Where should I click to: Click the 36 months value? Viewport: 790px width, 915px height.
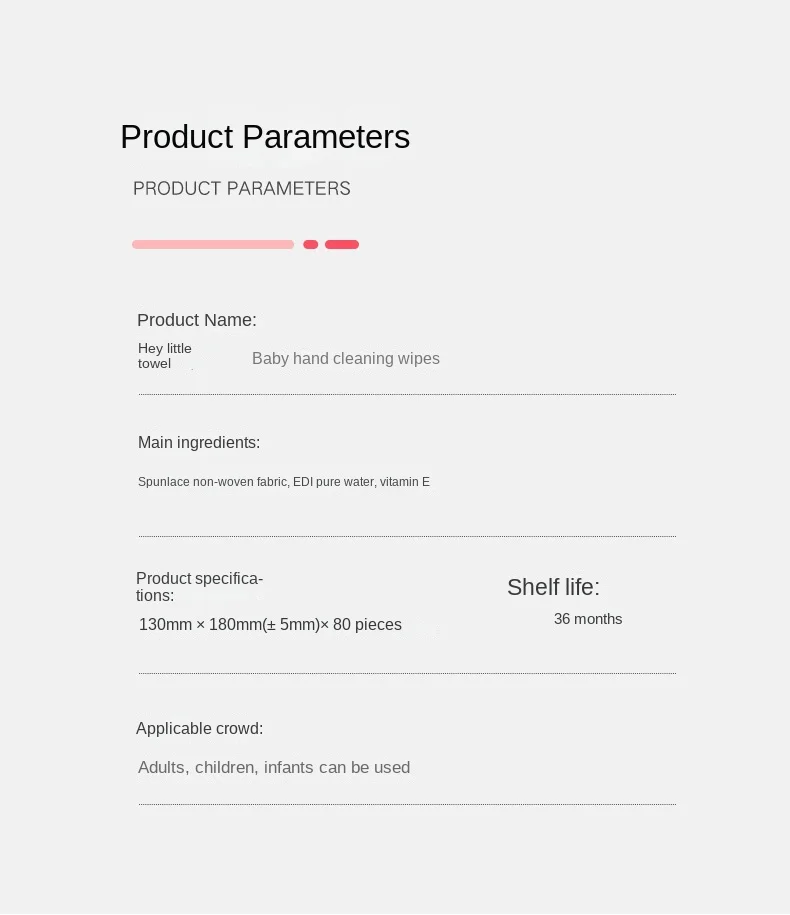click(x=588, y=619)
